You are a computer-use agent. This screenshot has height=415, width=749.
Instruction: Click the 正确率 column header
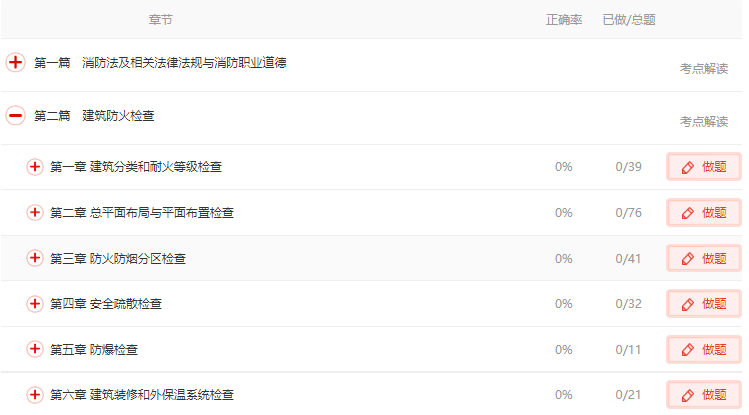(x=564, y=20)
